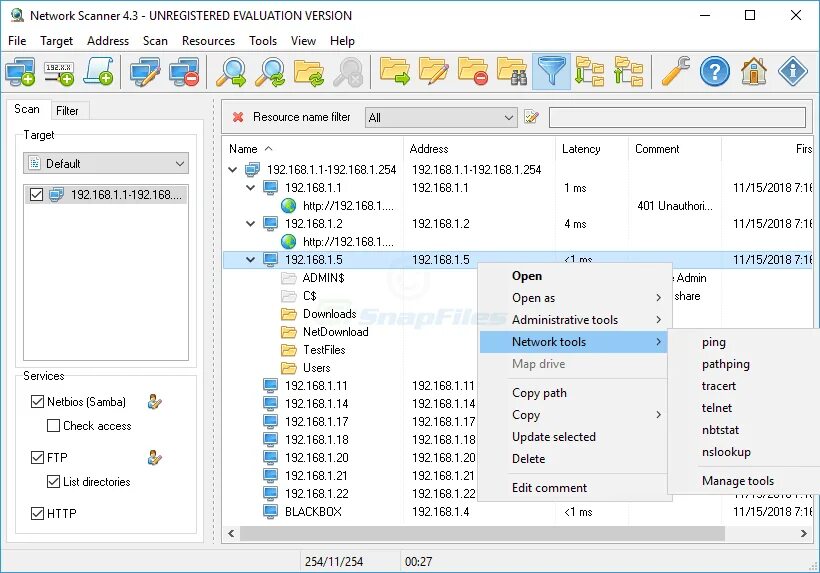Open the Resources menu
820x573 pixels.
click(x=208, y=41)
